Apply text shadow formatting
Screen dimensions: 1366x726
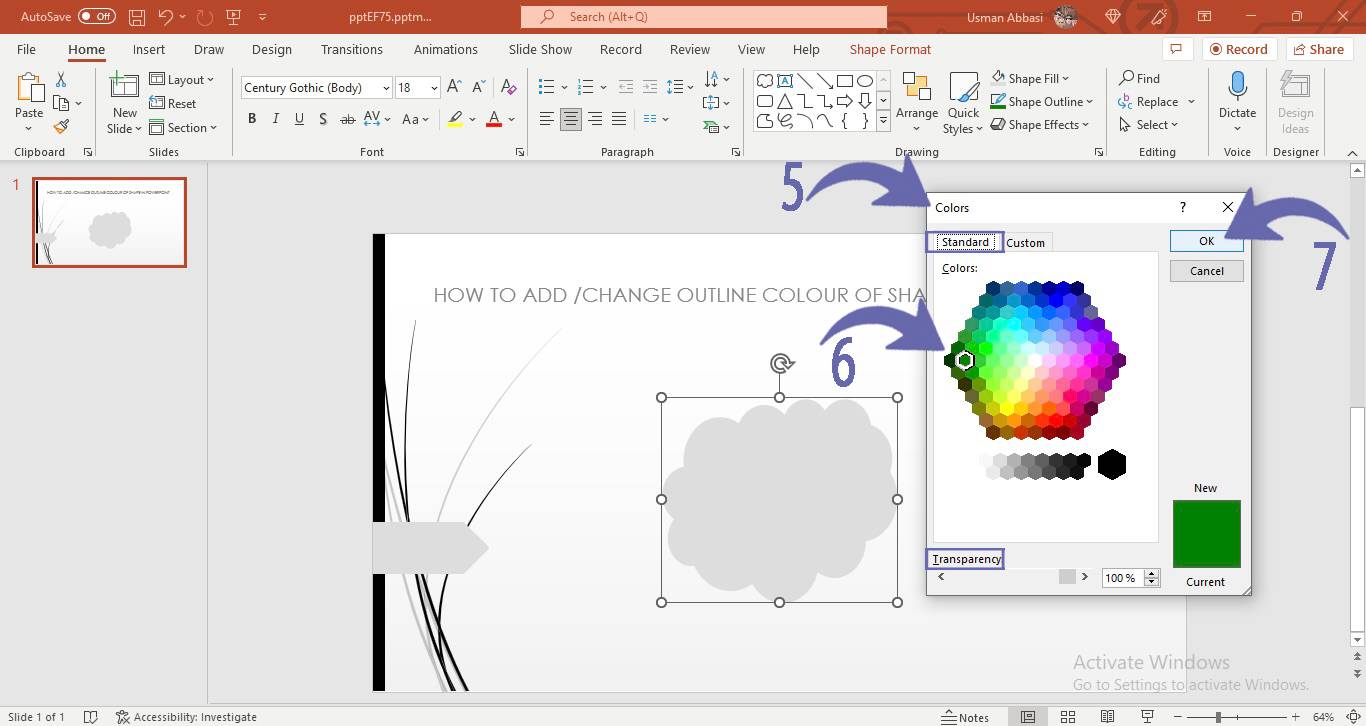323,119
